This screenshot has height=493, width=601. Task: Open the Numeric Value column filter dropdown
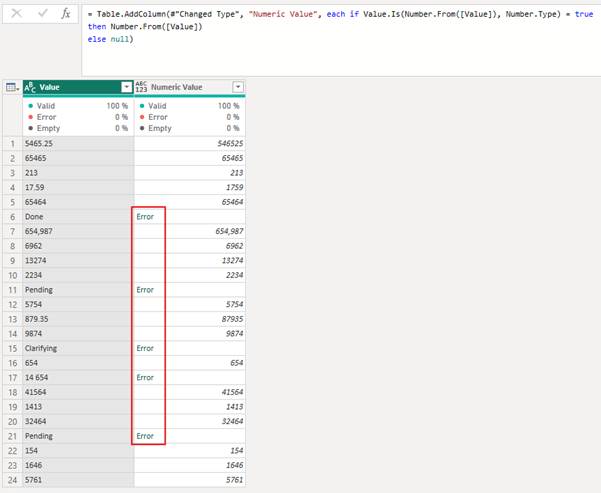point(237,87)
